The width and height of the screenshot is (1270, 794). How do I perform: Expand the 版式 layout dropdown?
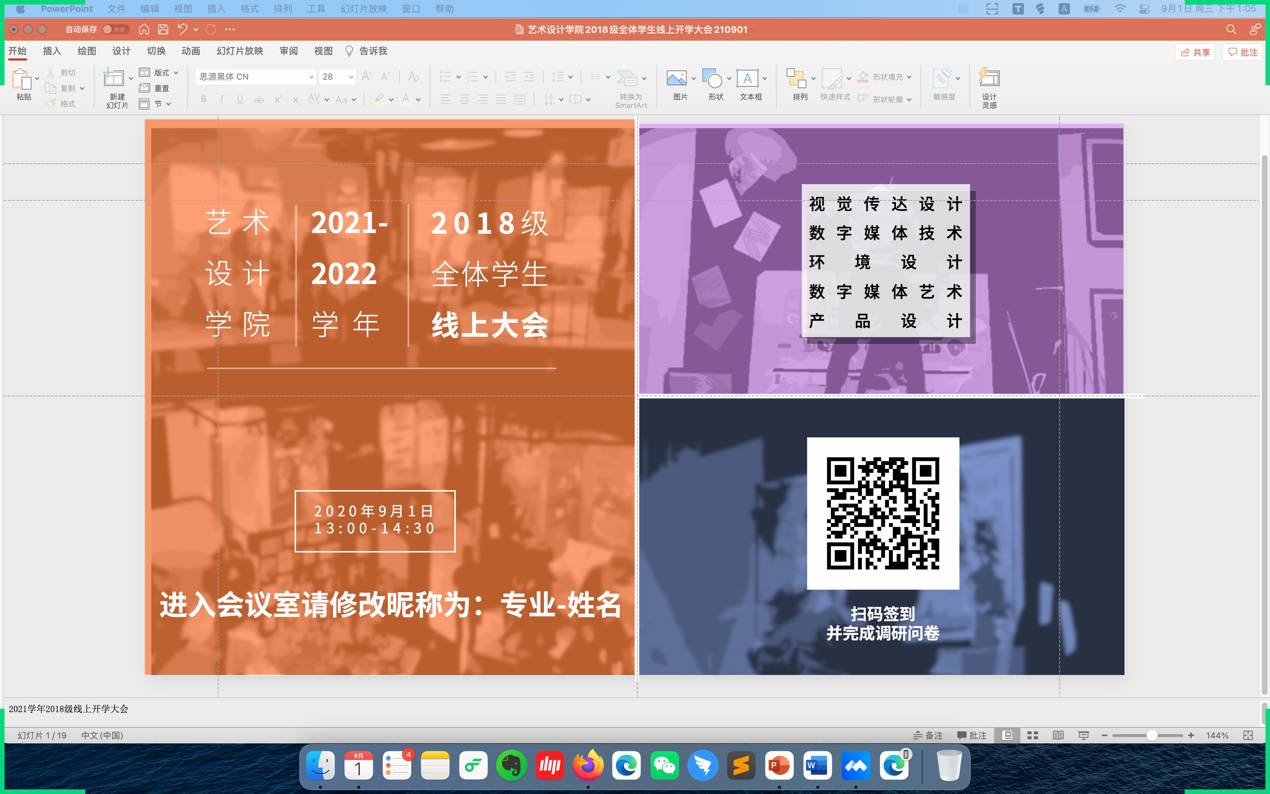point(160,73)
